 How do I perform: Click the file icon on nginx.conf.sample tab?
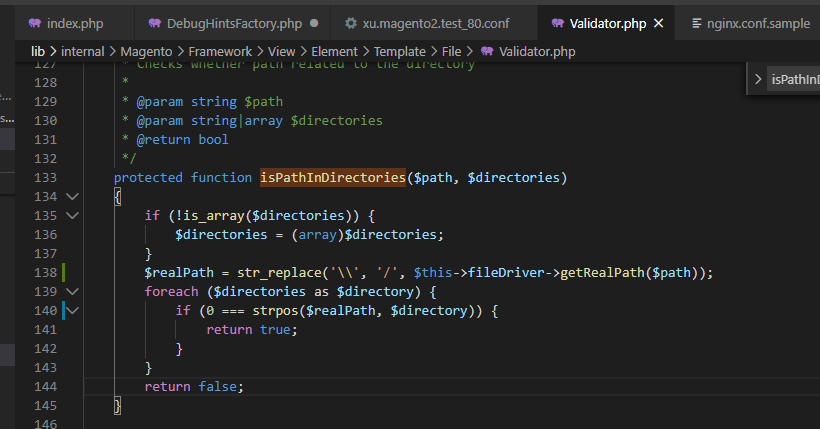tap(697, 23)
